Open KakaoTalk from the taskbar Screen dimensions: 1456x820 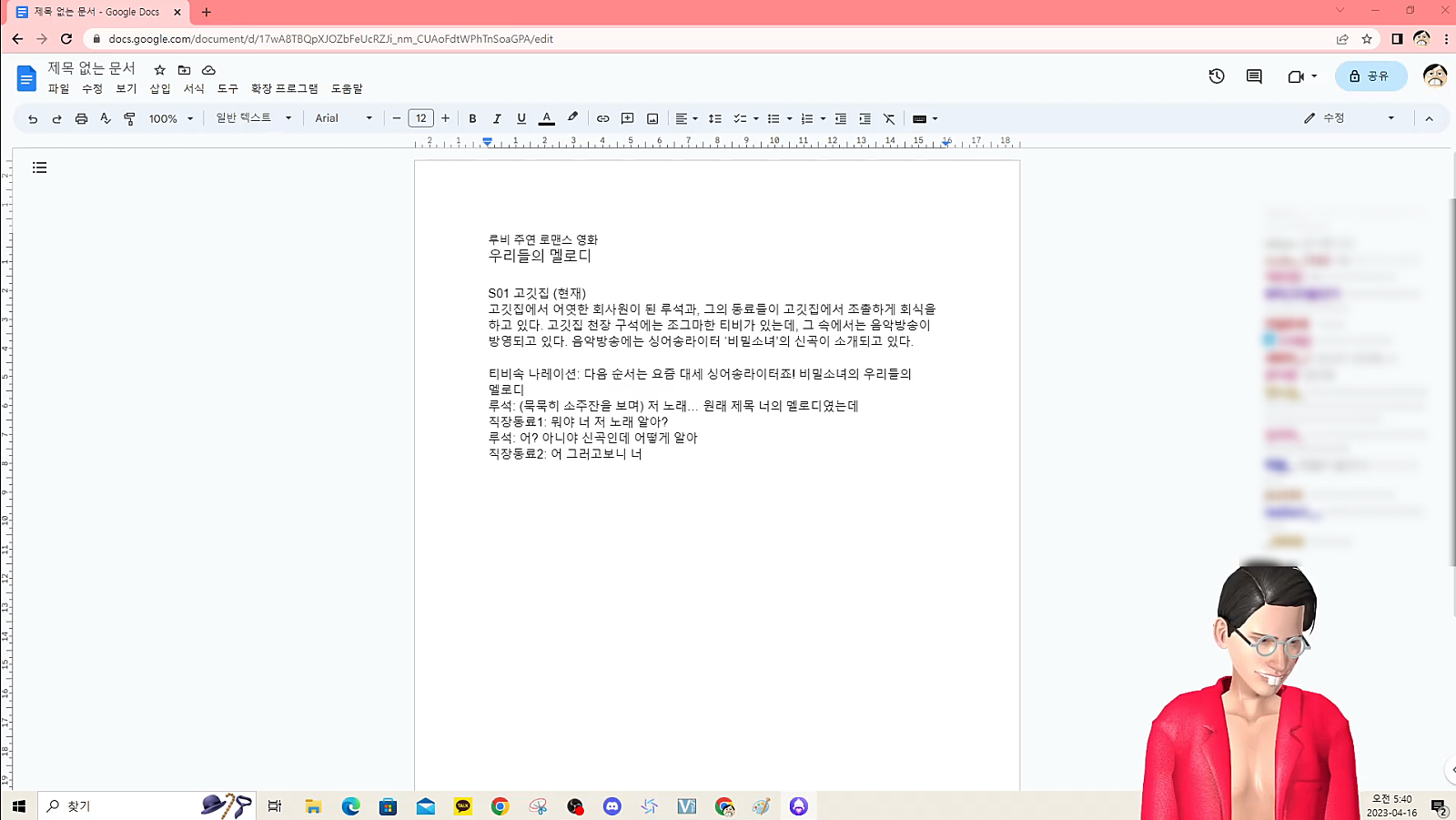click(462, 806)
